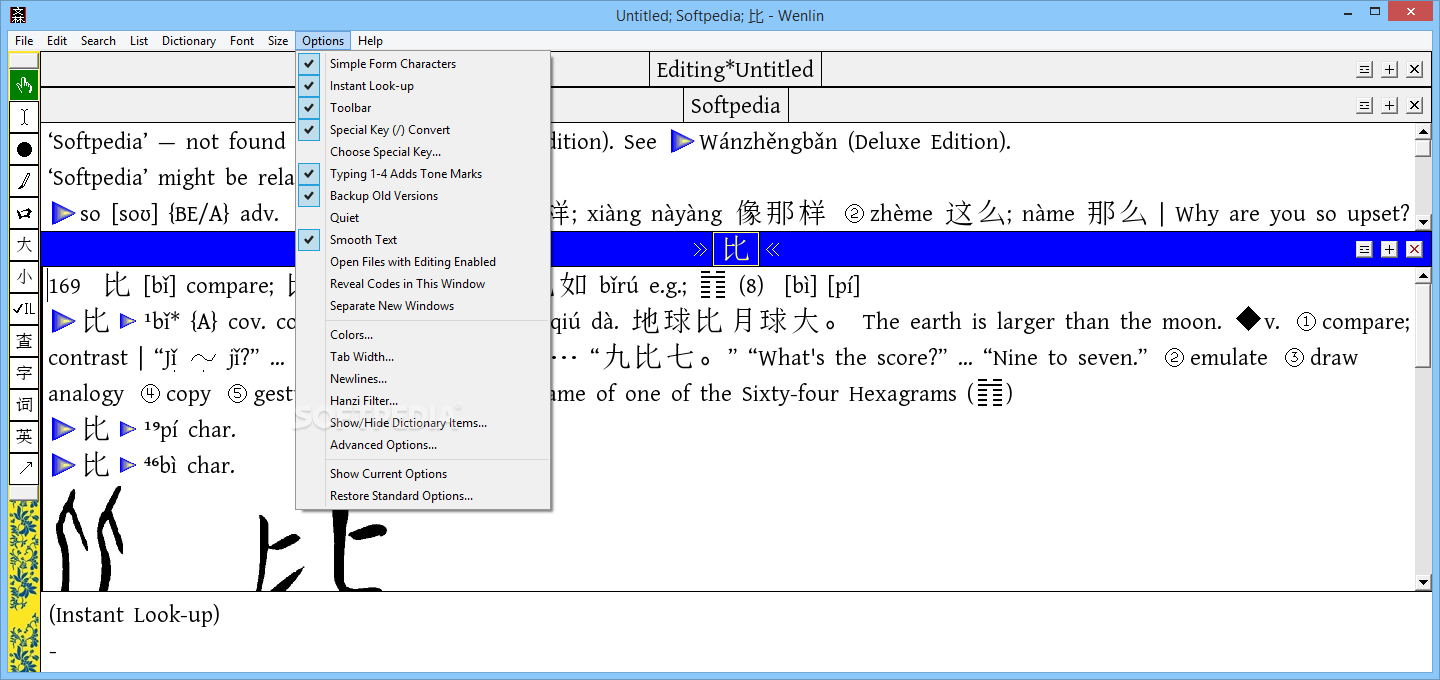The image size is (1440, 680).
Task: Open the Font menu
Action: pos(242,41)
